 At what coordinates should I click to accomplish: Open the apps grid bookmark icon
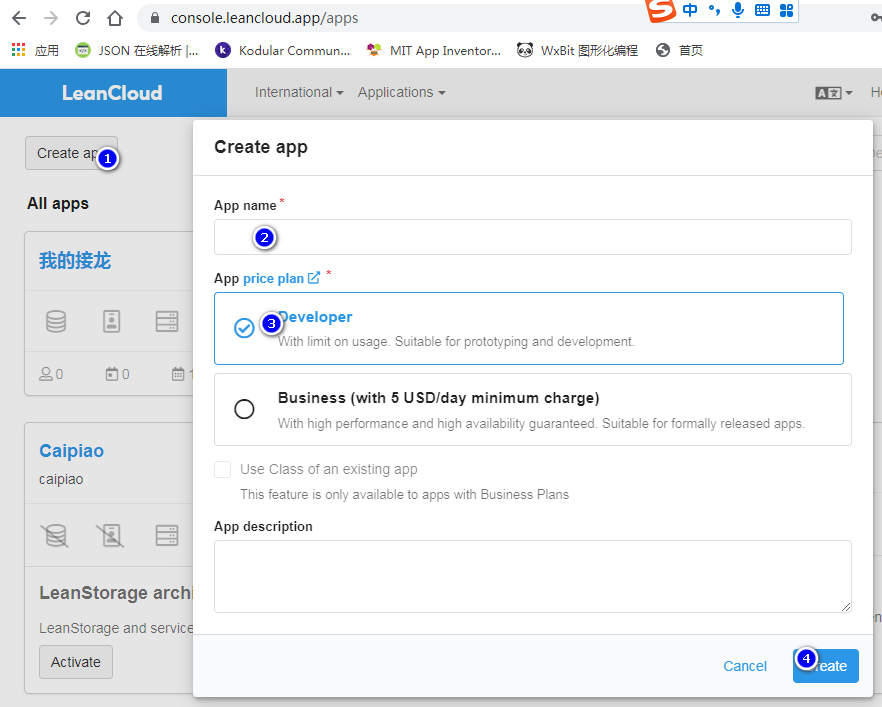click(x=19, y=50)
